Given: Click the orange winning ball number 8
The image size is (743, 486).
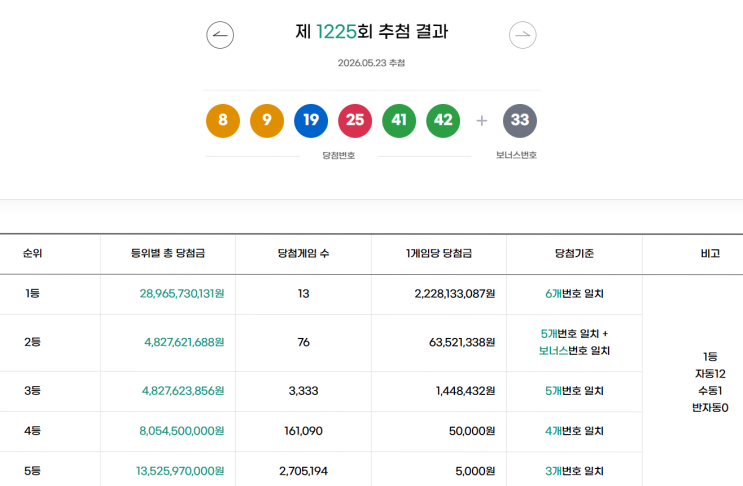Looking at the screenshot, I should coord(223,121).
